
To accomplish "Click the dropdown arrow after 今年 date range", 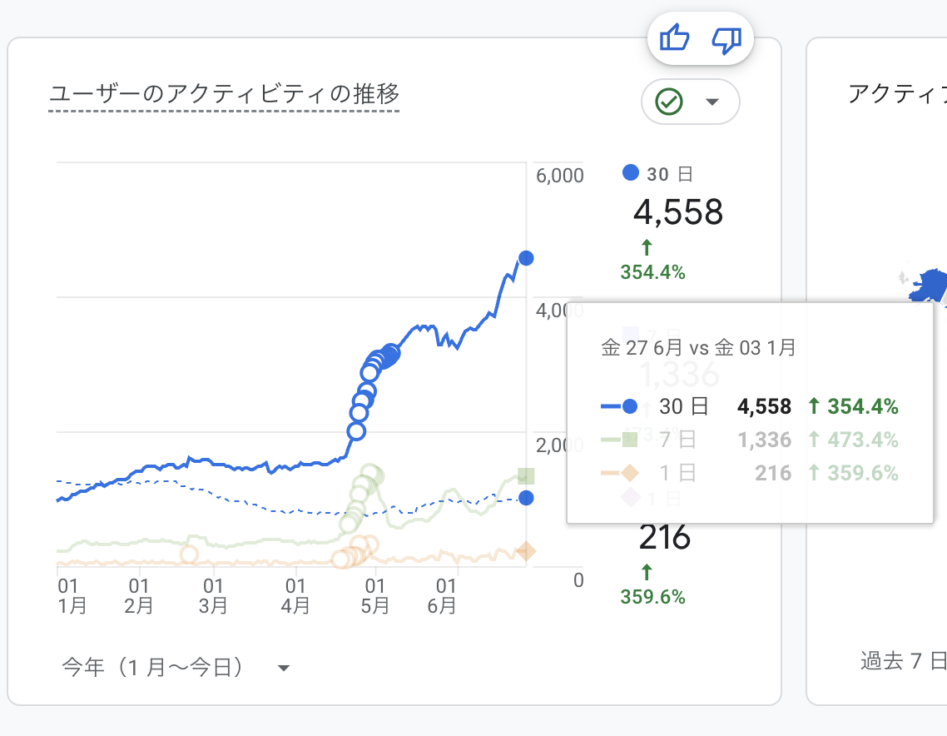I will (x=284, y=668).
